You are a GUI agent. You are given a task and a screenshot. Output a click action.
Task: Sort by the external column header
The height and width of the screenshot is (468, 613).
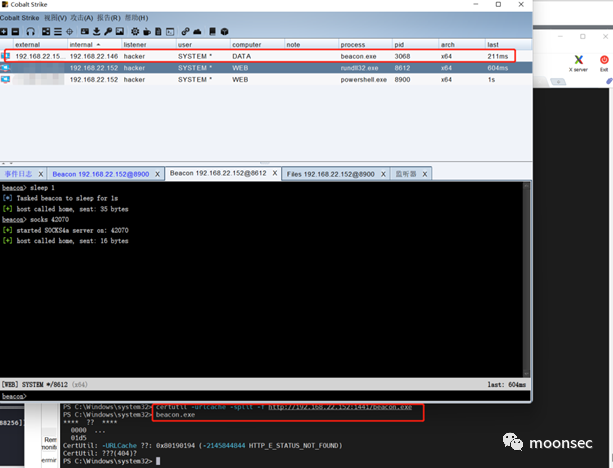click(40, 45)
